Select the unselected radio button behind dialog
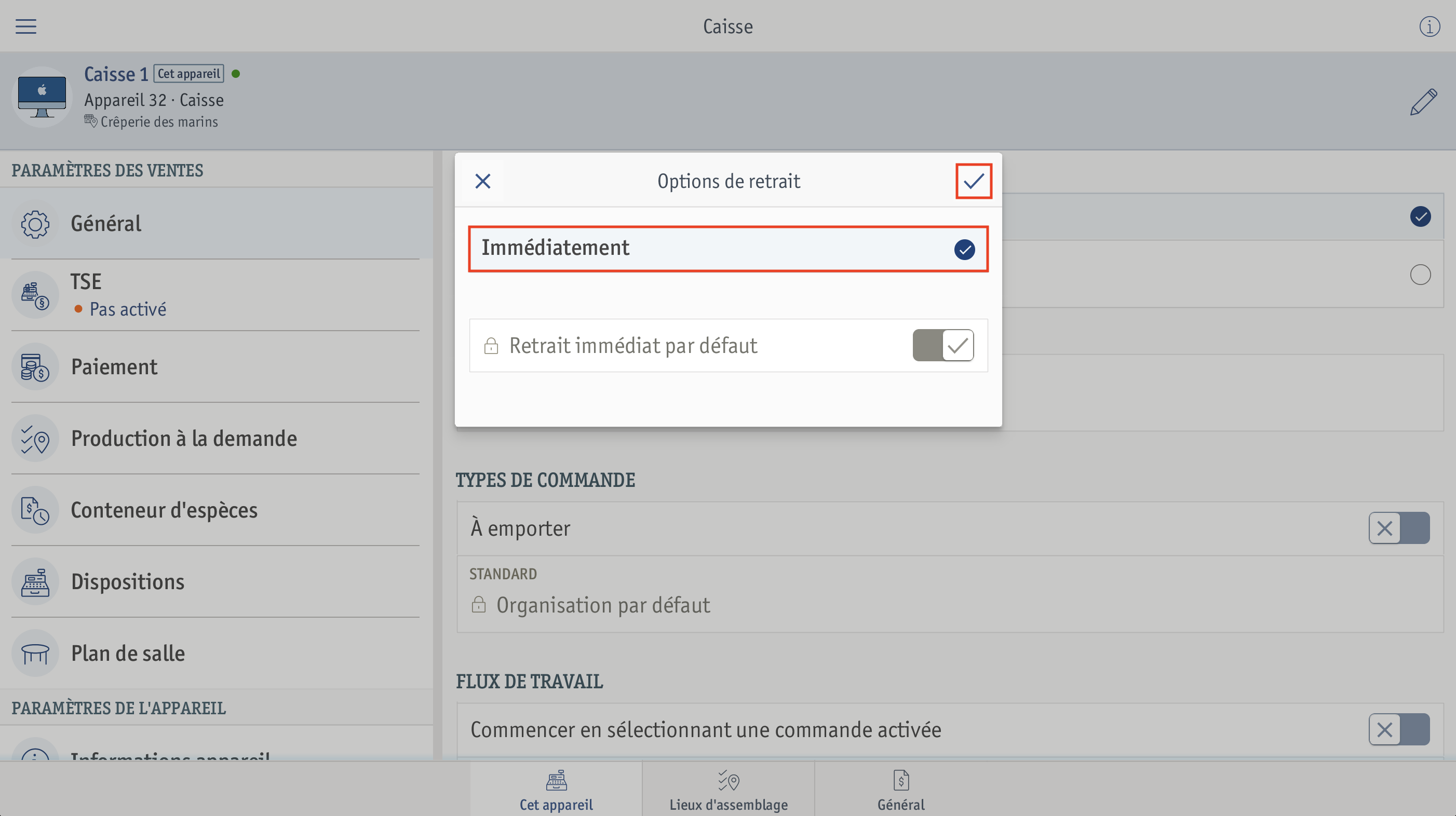Image resolution: width=1456 pixels, height=816 pixels. tap(1420, 275)
